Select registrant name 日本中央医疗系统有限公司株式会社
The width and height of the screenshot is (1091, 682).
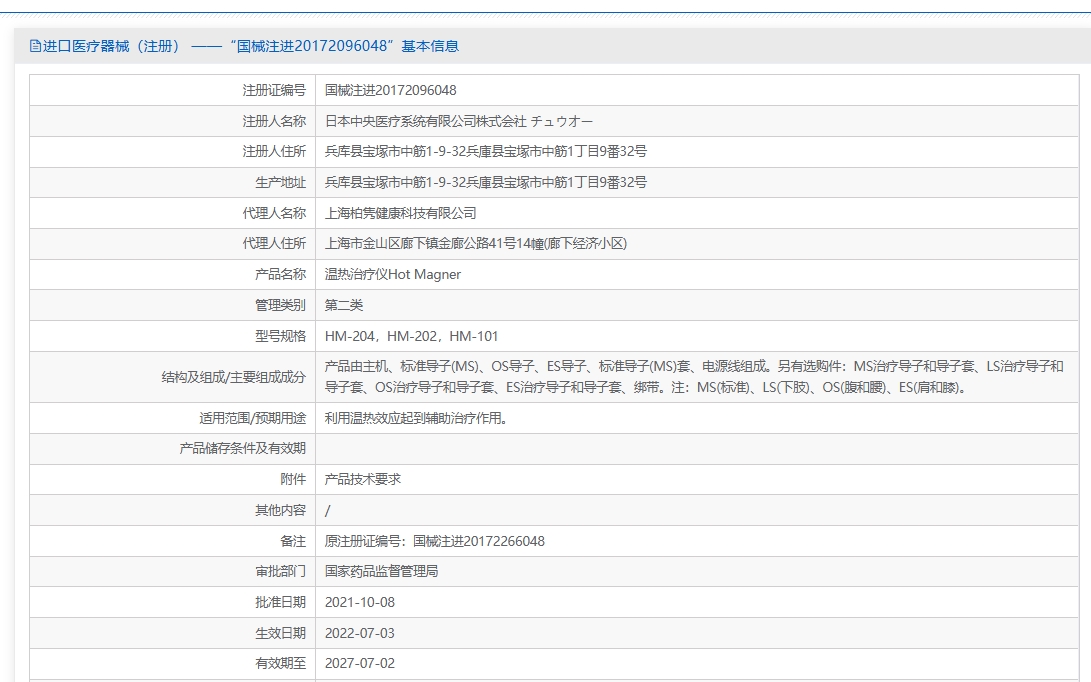[425, 121]
